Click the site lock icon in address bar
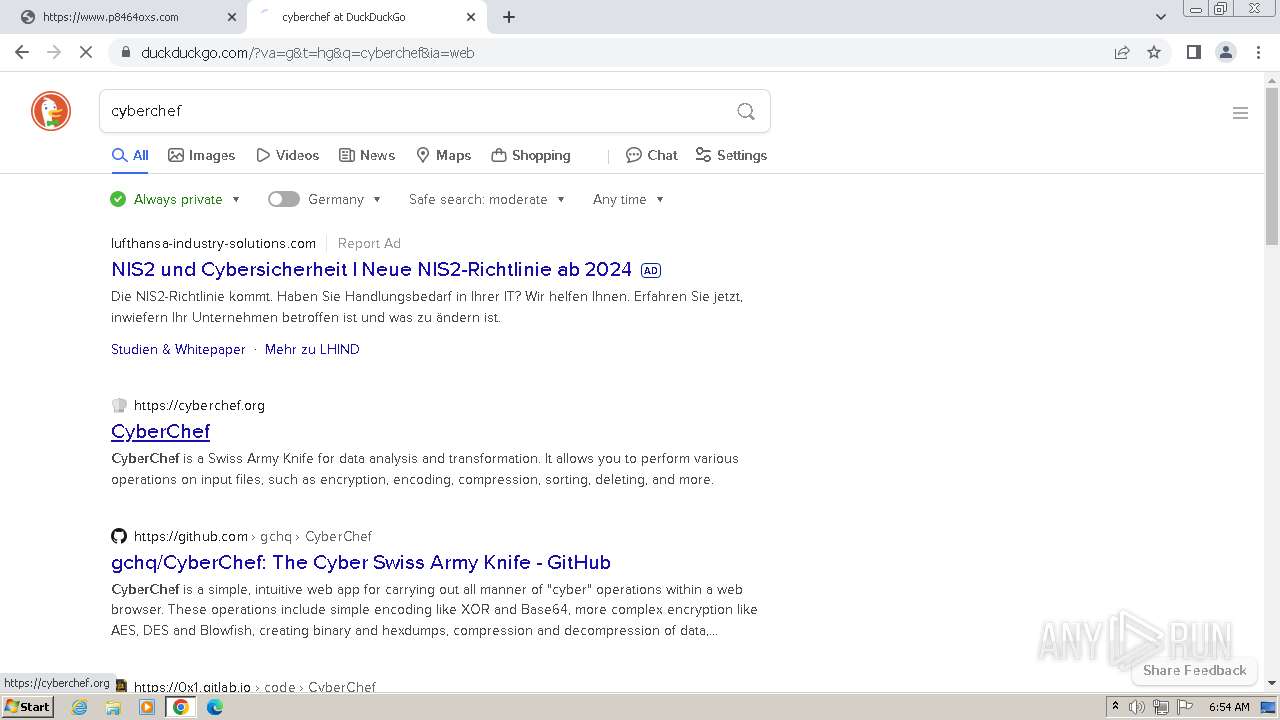This screenshot has height=720, width=1280. [x=125, y=53]
